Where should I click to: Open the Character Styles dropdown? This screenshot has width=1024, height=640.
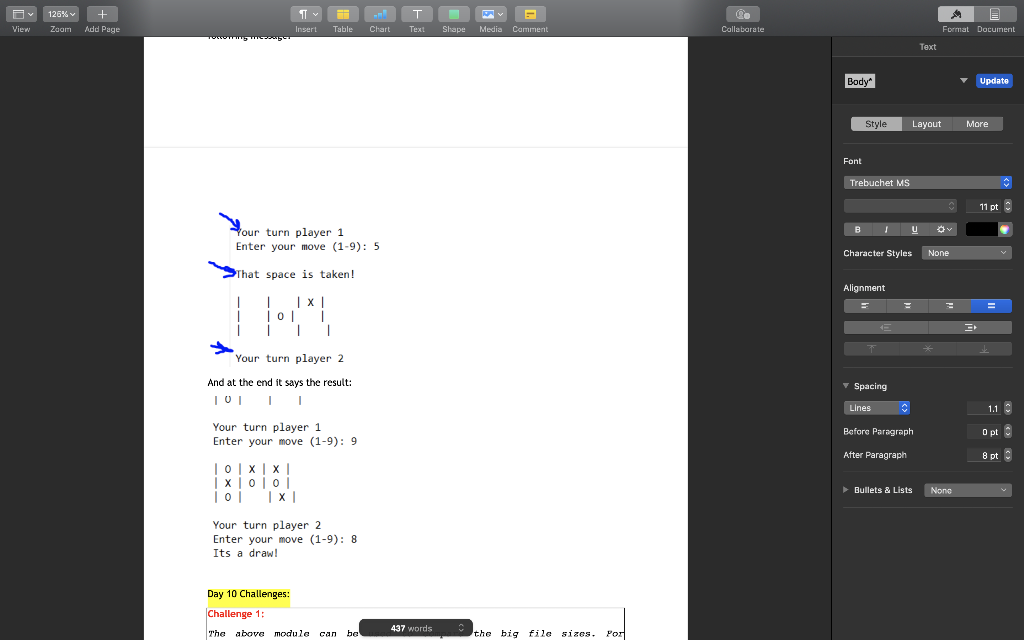coord(966,253)
